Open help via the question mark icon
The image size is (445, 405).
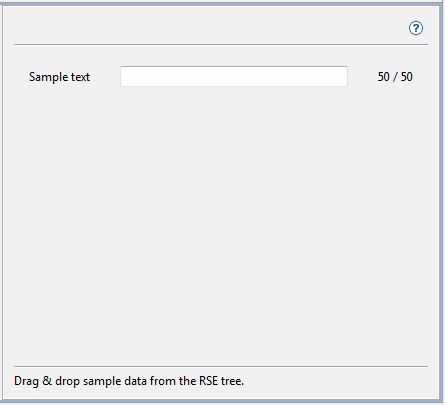pos(416,28)
